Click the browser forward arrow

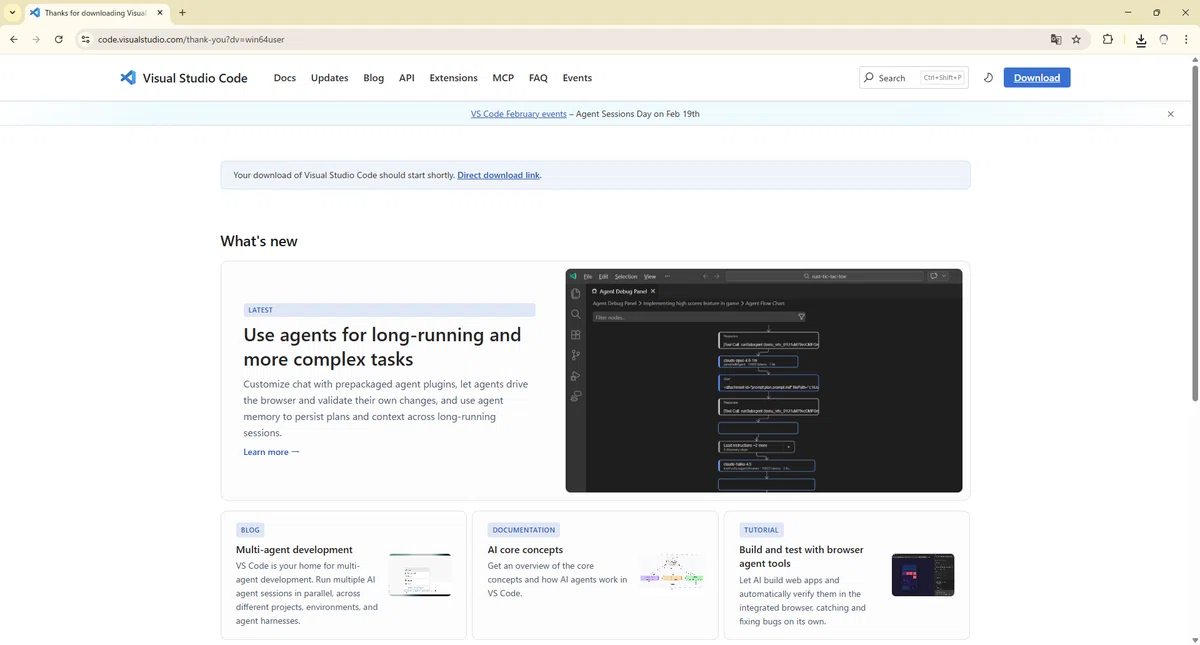[x=36, y=40]
